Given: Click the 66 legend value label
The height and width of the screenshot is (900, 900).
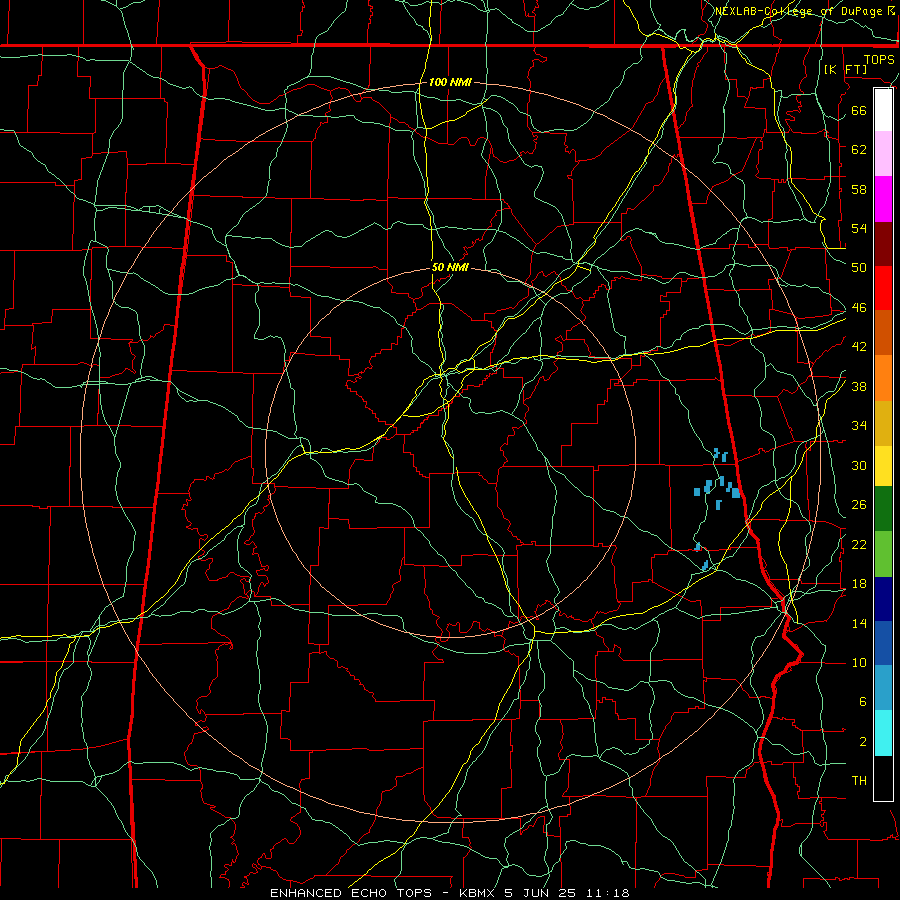Looking at the screenshot, I should [859, 110].
